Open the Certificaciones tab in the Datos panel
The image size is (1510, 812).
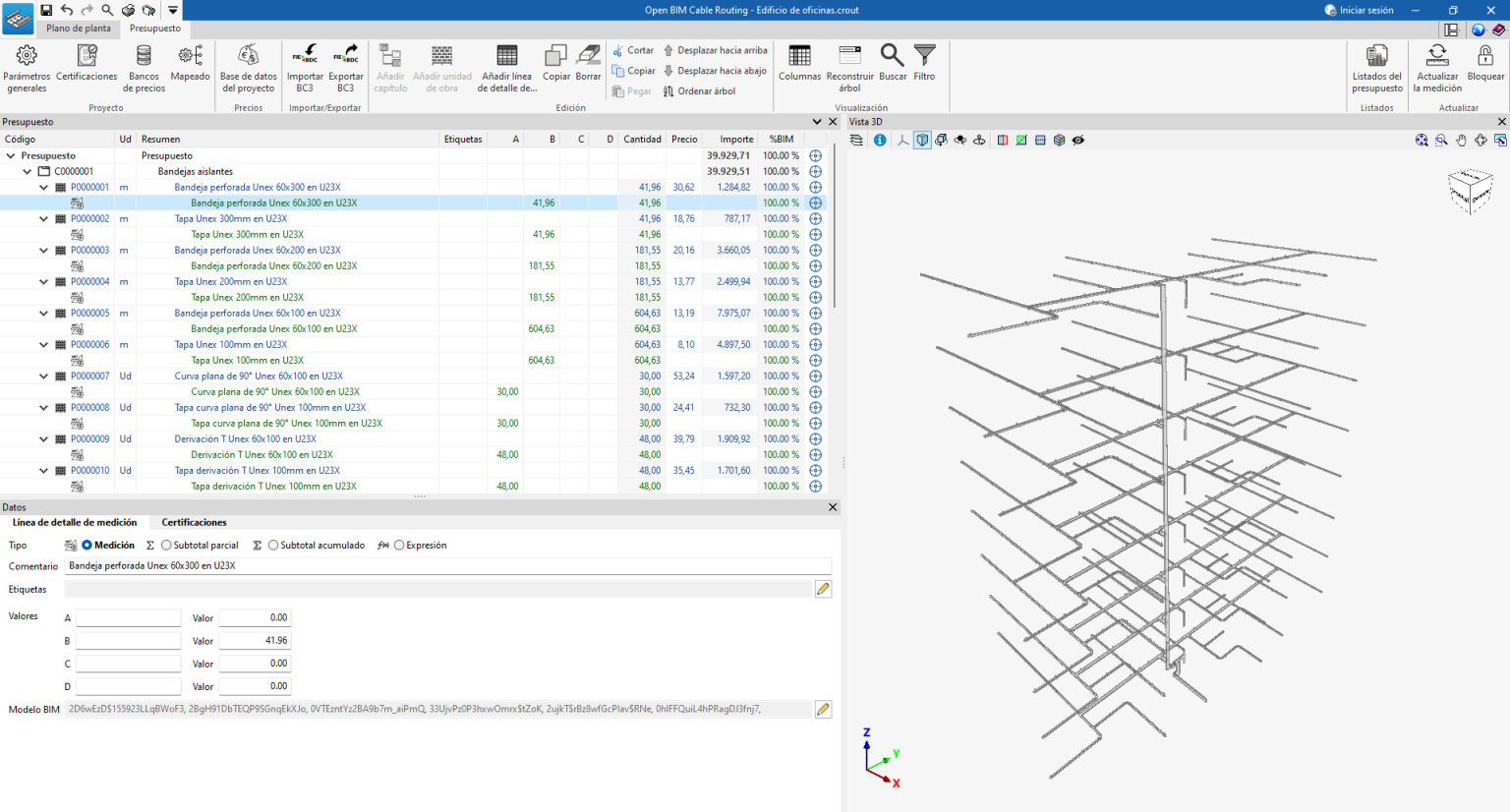point(194,522)
